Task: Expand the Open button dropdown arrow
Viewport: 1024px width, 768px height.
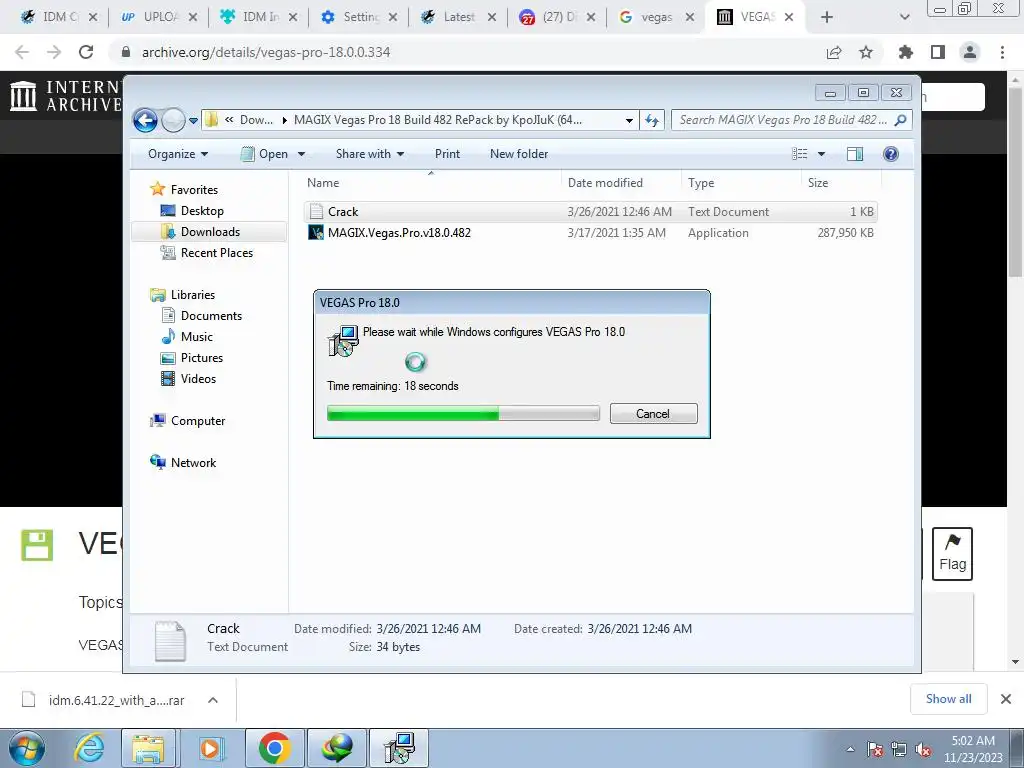Action: (301, 154)
